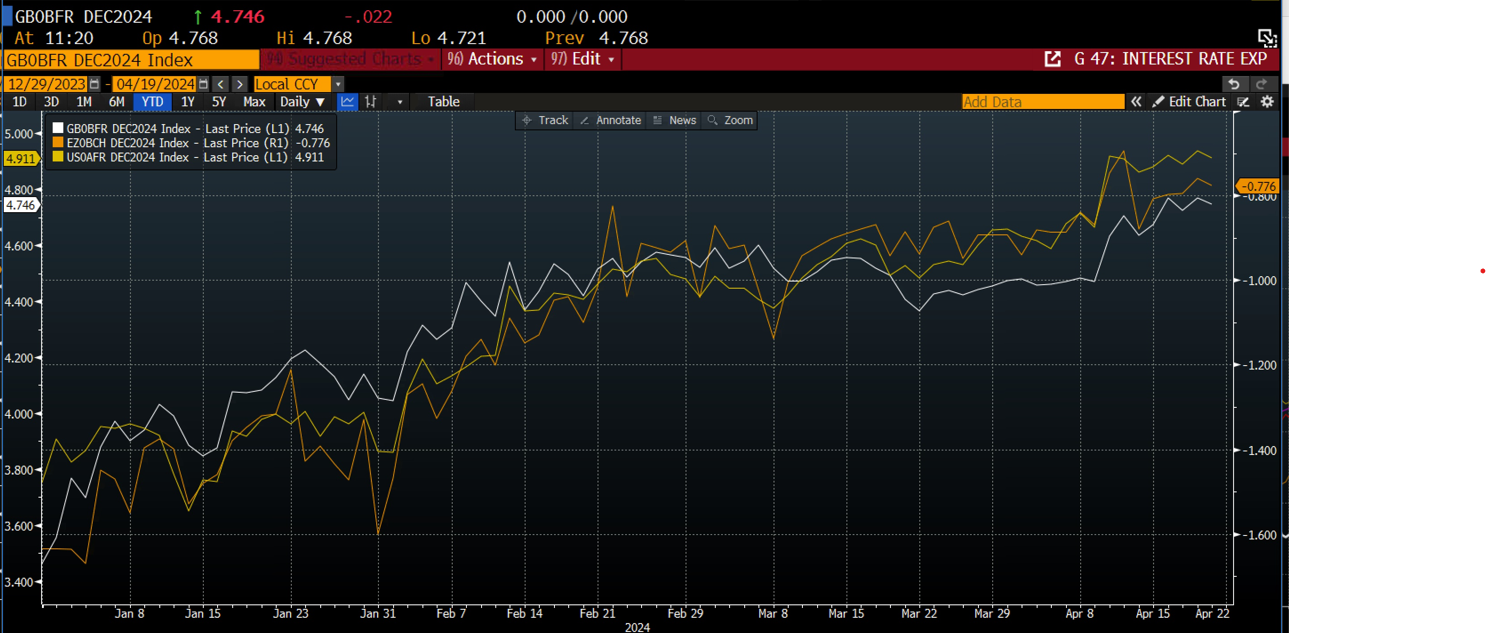Click the Add Data input field
Viewport: 1486px width, 633px height.
(x=1042, y=102)
